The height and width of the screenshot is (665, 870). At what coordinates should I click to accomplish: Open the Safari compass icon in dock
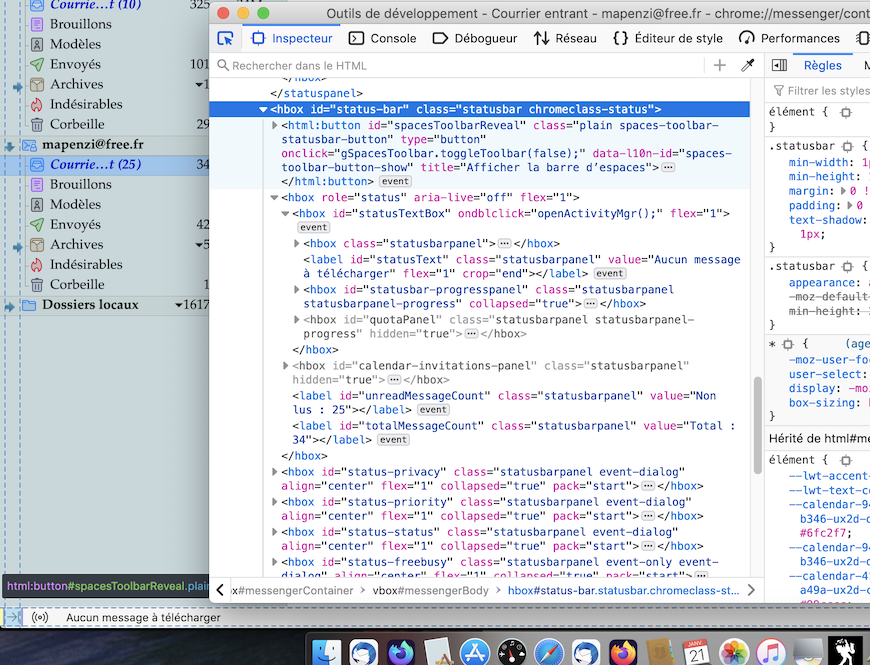[548, 653]
